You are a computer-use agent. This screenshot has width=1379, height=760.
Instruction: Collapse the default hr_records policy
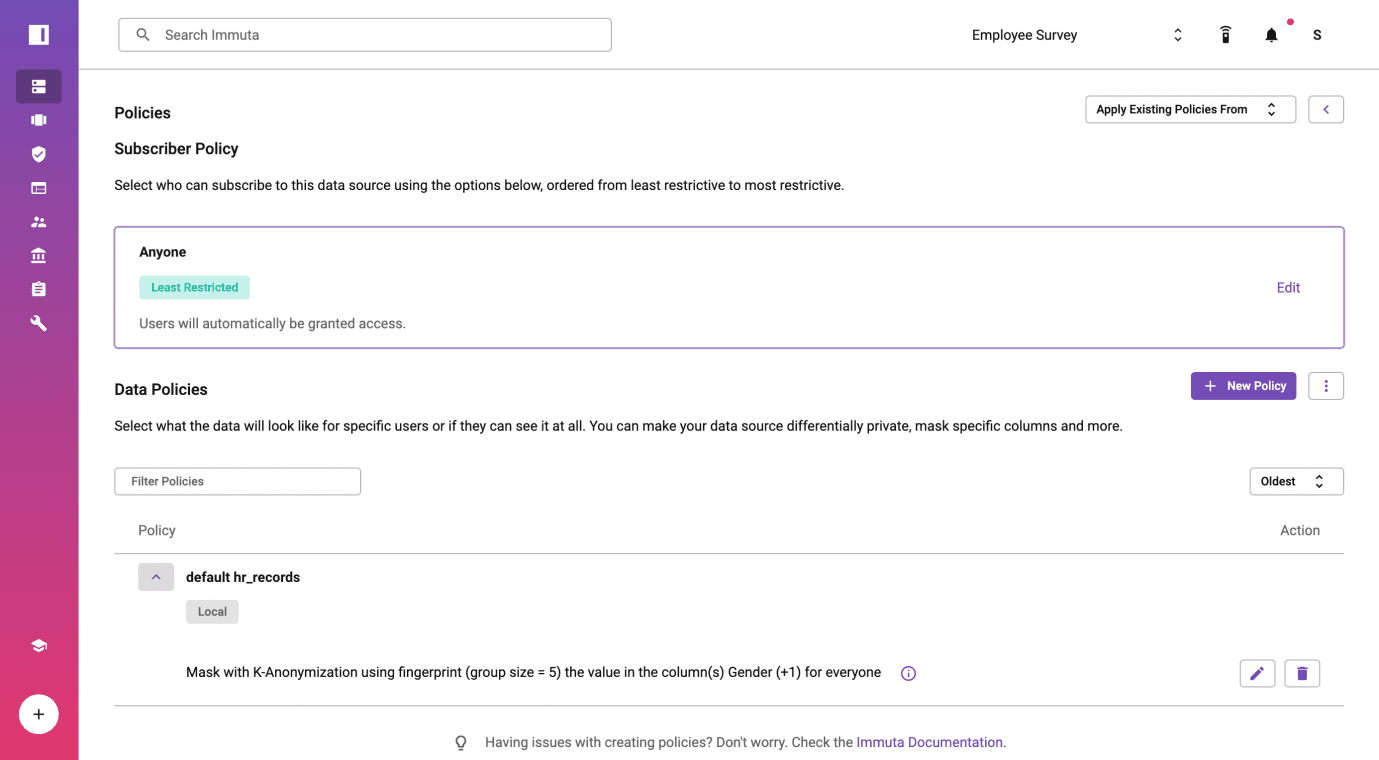pyautogui.click(x=156, y=577)
